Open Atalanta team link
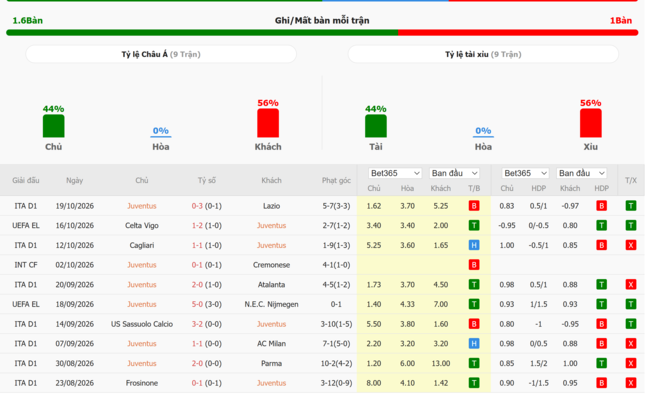 272,285
